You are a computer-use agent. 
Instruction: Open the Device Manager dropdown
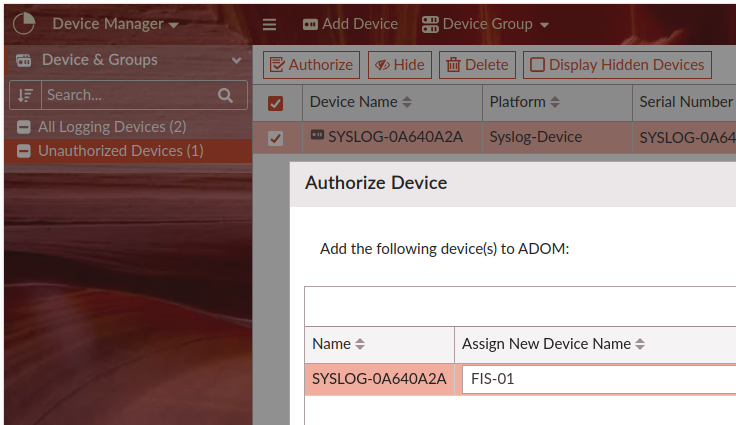(x=115, y=23)
